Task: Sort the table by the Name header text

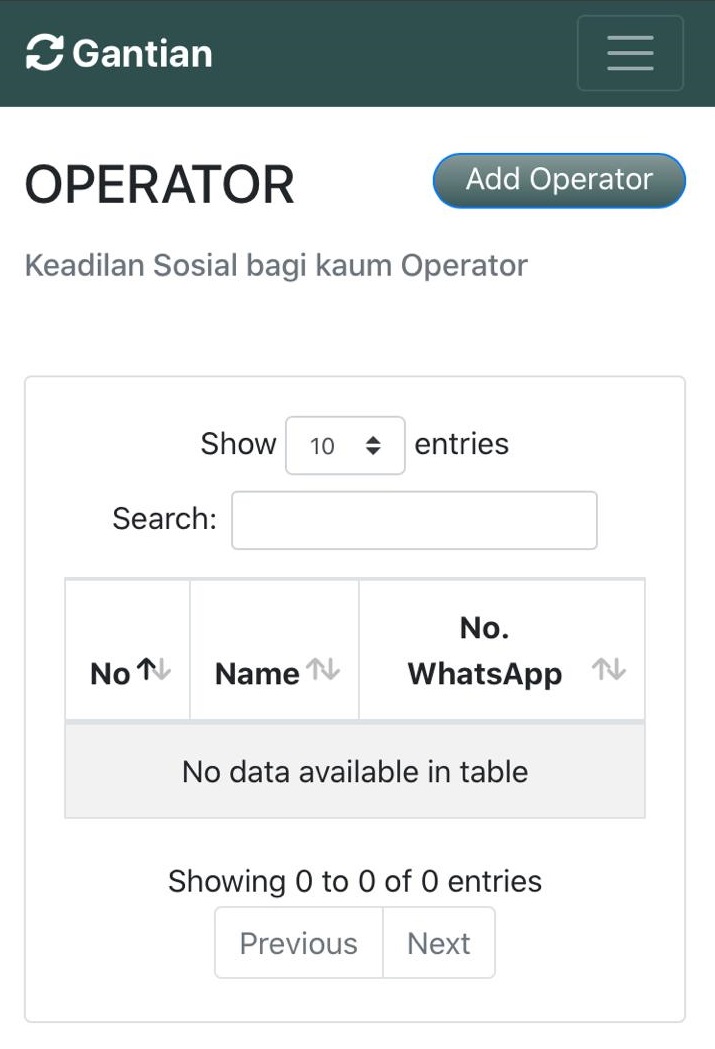Action: [x=257, y=674]
